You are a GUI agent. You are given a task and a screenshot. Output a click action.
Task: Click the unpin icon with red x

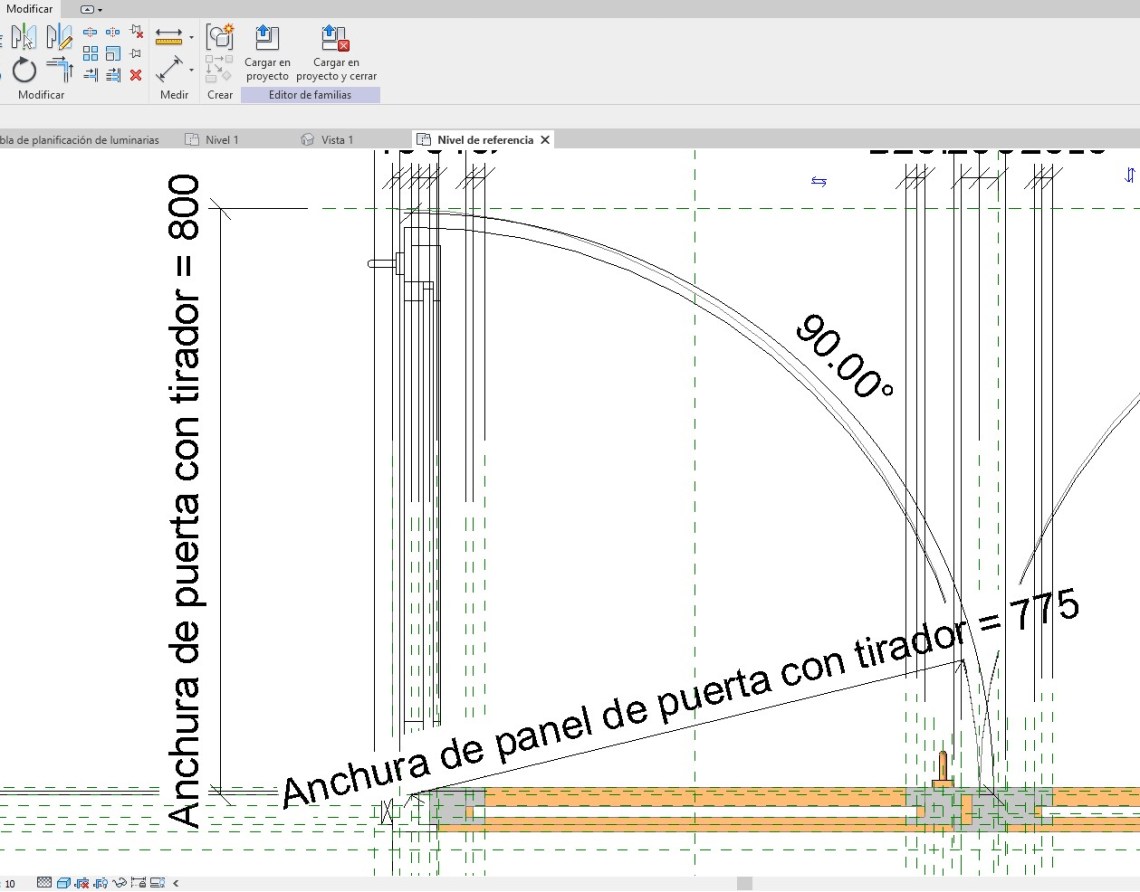[136, 32]
